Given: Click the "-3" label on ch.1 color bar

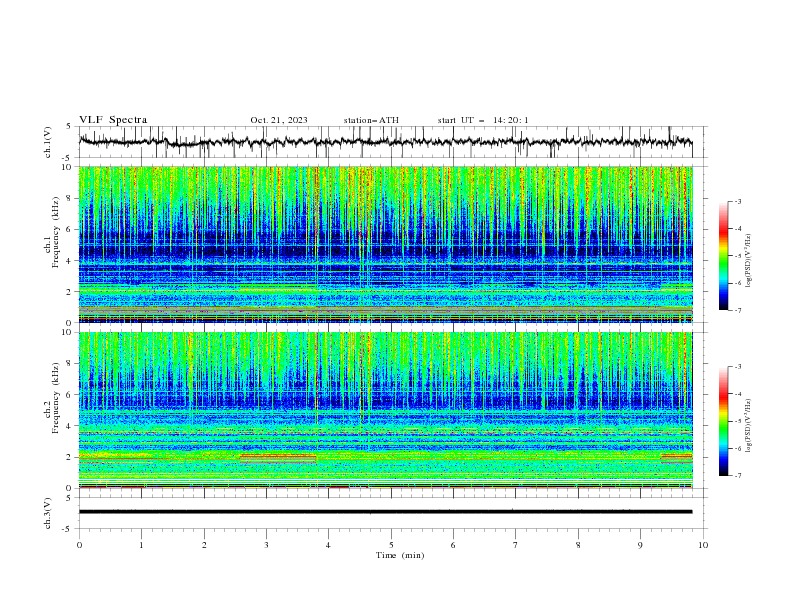Looking at the screenshot, I should [x=738, y=201].
